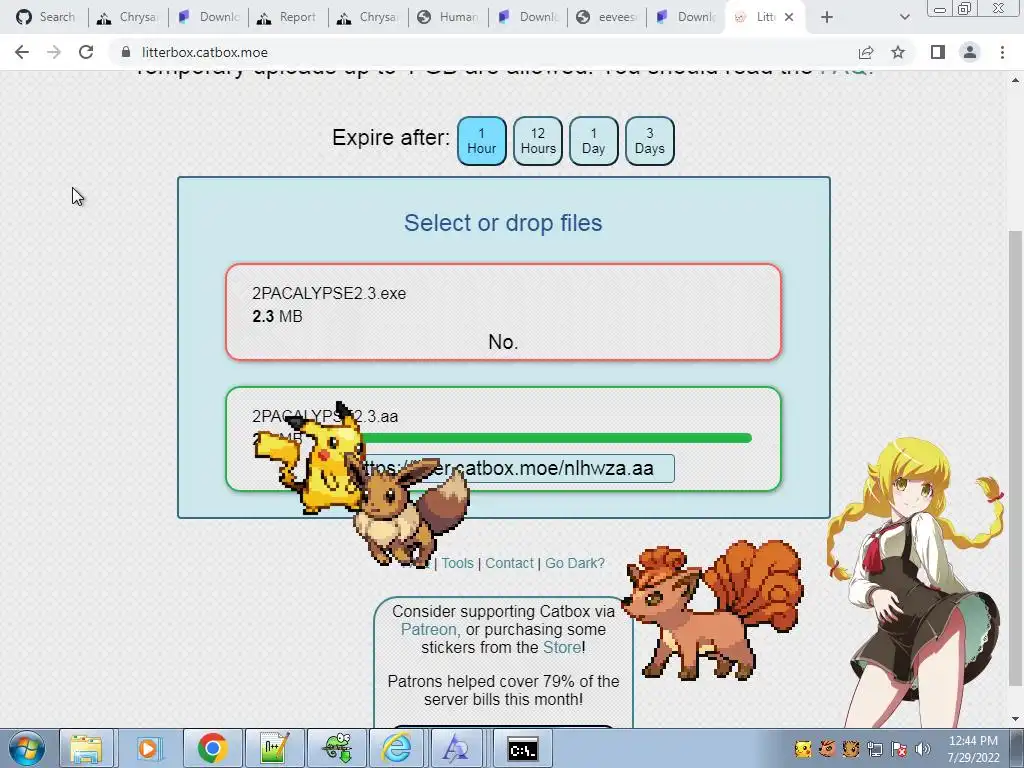Switch to the GitHub Search tab

[46, 17]
